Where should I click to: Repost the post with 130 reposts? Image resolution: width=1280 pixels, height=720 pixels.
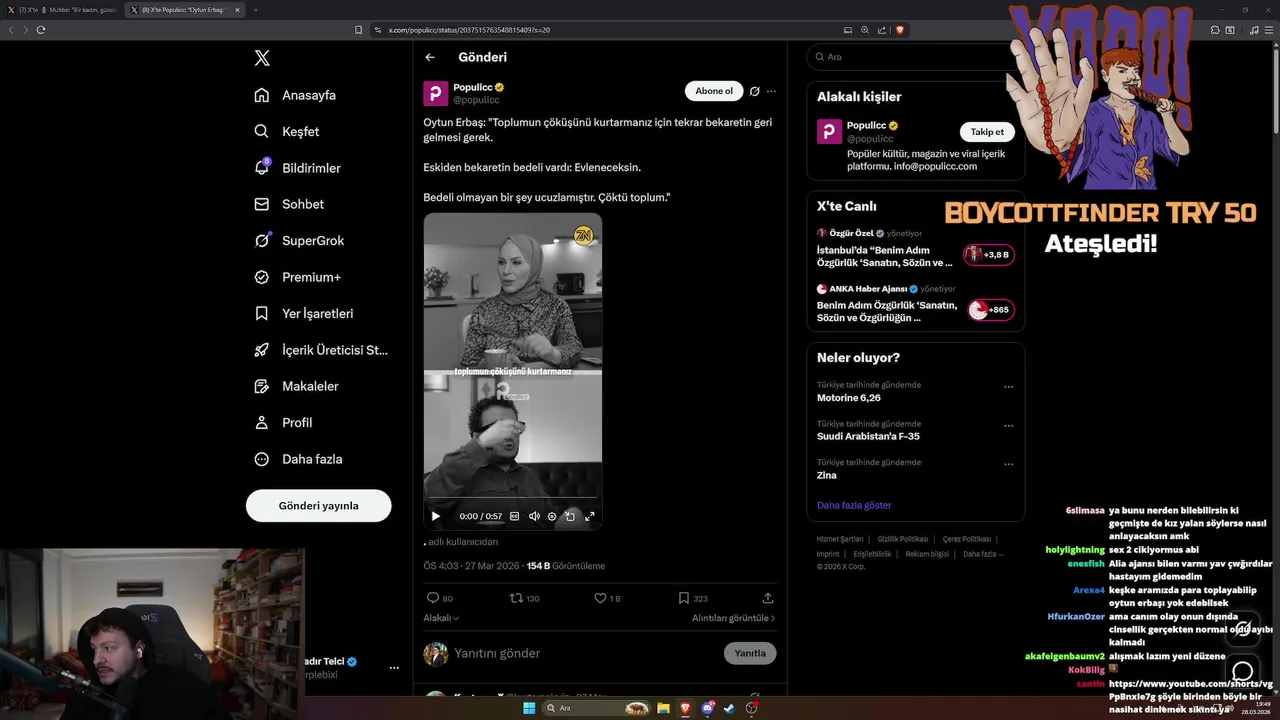(525, 598)
